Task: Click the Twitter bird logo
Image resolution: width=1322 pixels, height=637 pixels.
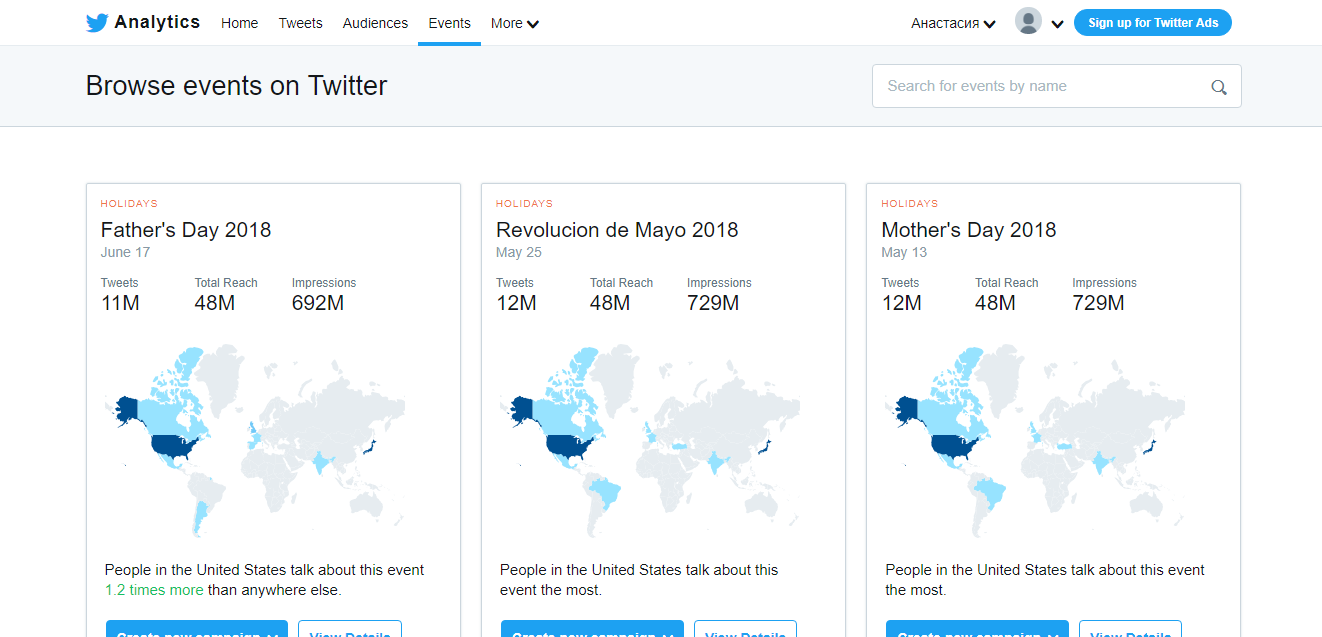Action: (96, 22)
